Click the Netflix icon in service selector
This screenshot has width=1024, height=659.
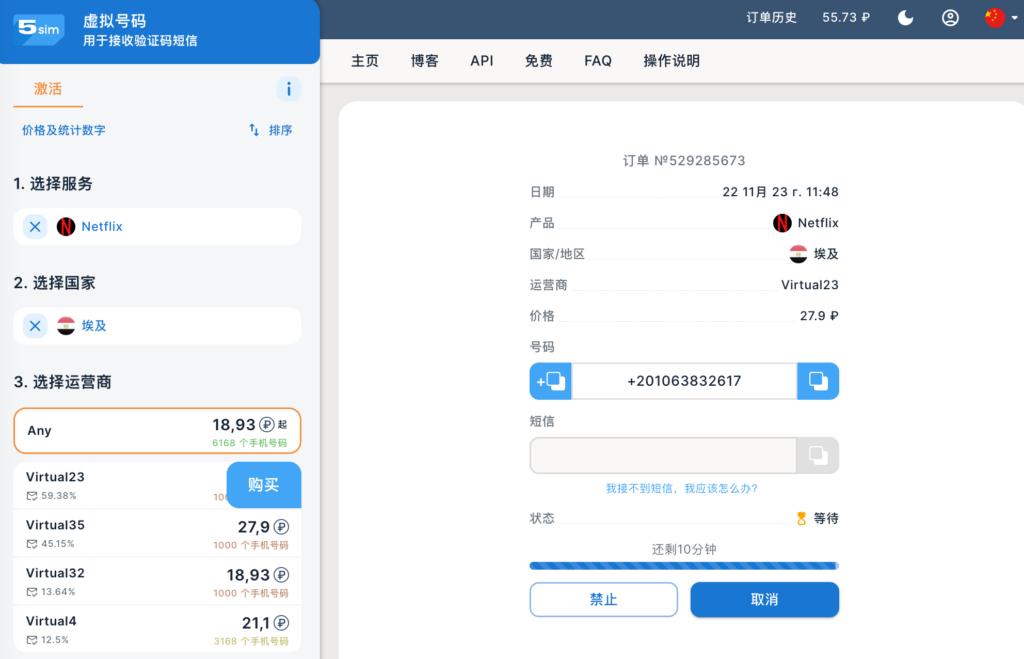pos(65,227)
